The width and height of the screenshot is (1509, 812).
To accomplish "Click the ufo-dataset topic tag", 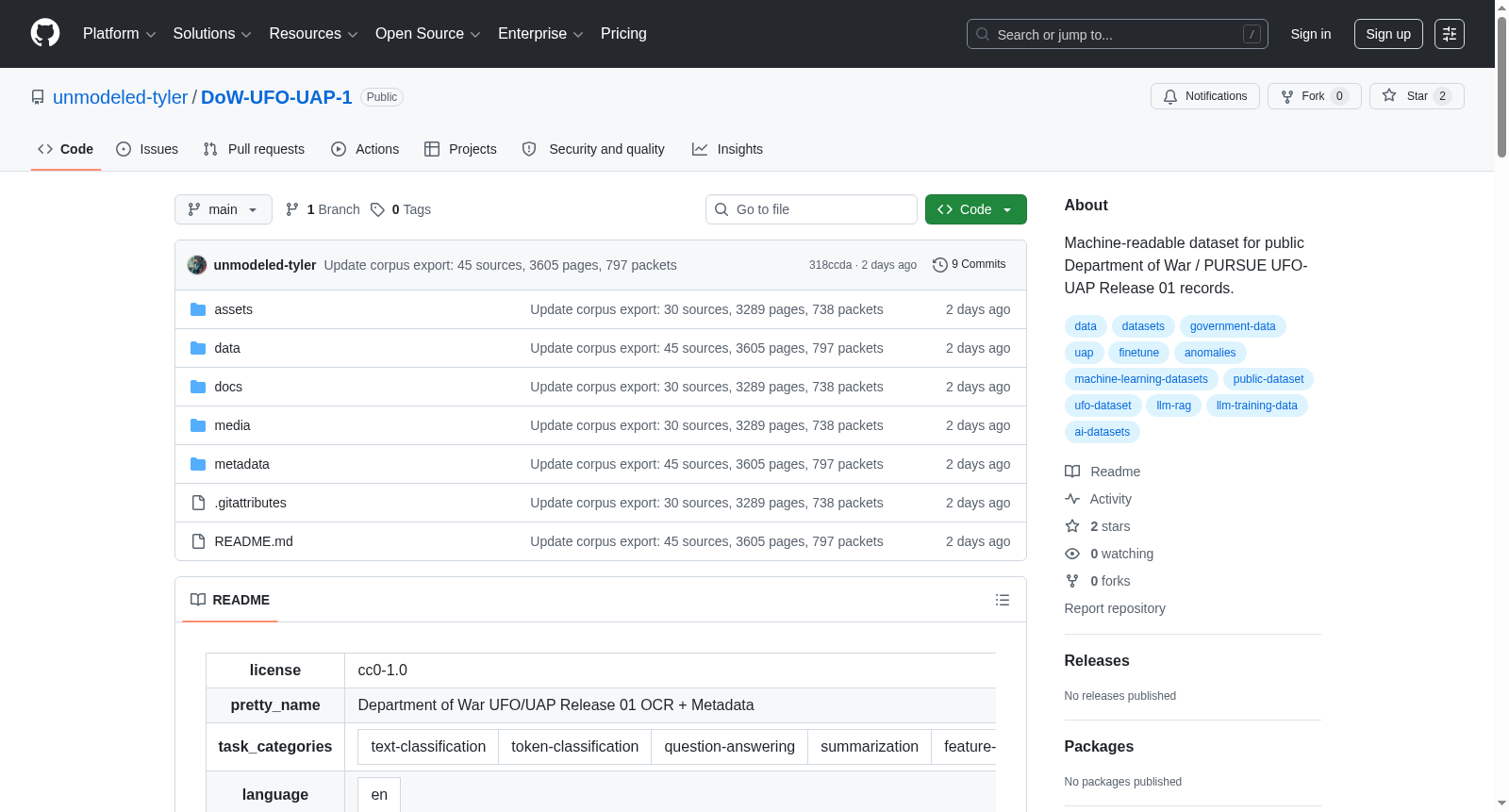I will click(1103, 406).
